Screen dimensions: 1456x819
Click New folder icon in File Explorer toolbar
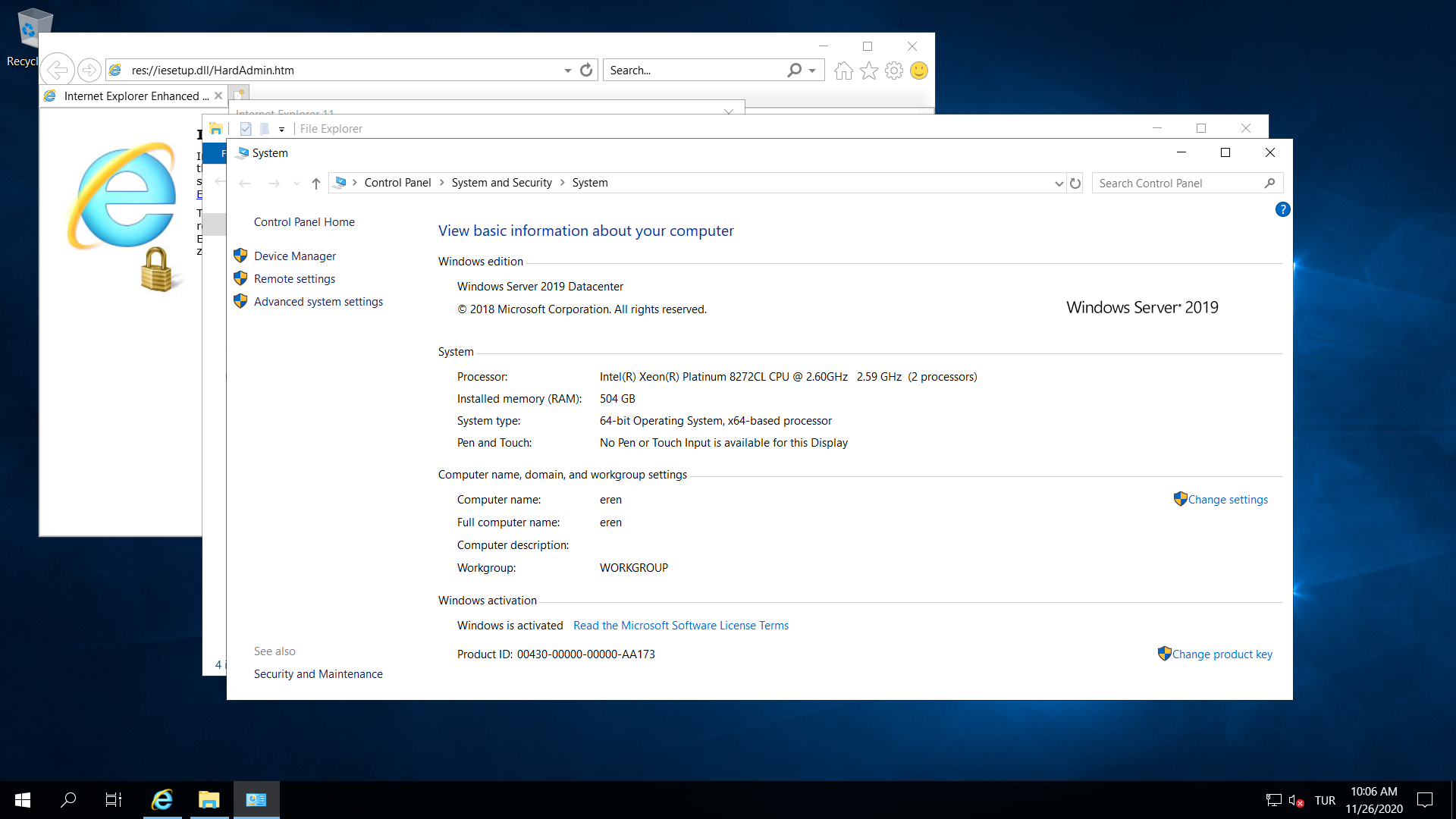[x=264, y=129]
